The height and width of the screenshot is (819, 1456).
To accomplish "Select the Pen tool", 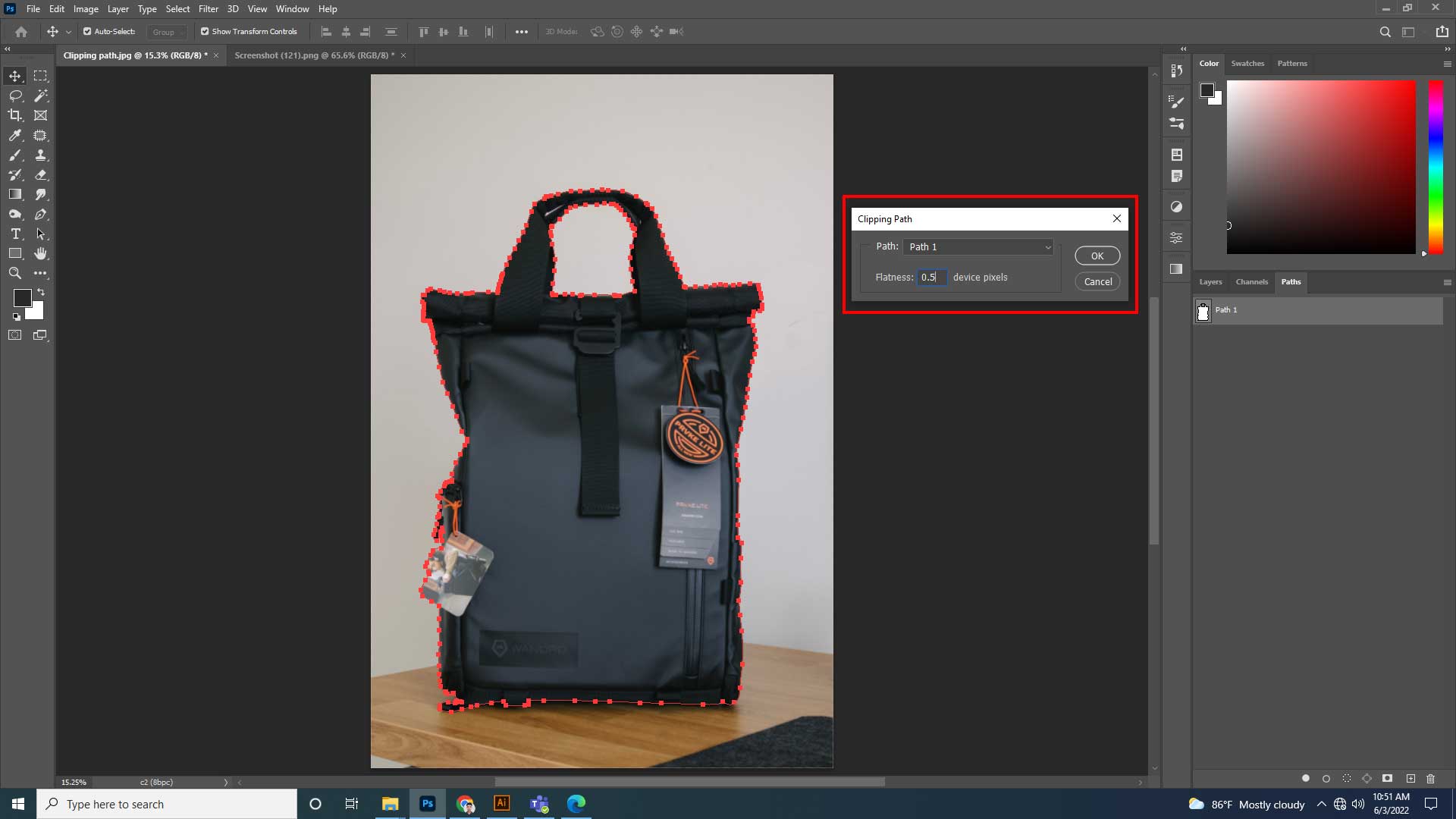I will (x=40, y=215).
